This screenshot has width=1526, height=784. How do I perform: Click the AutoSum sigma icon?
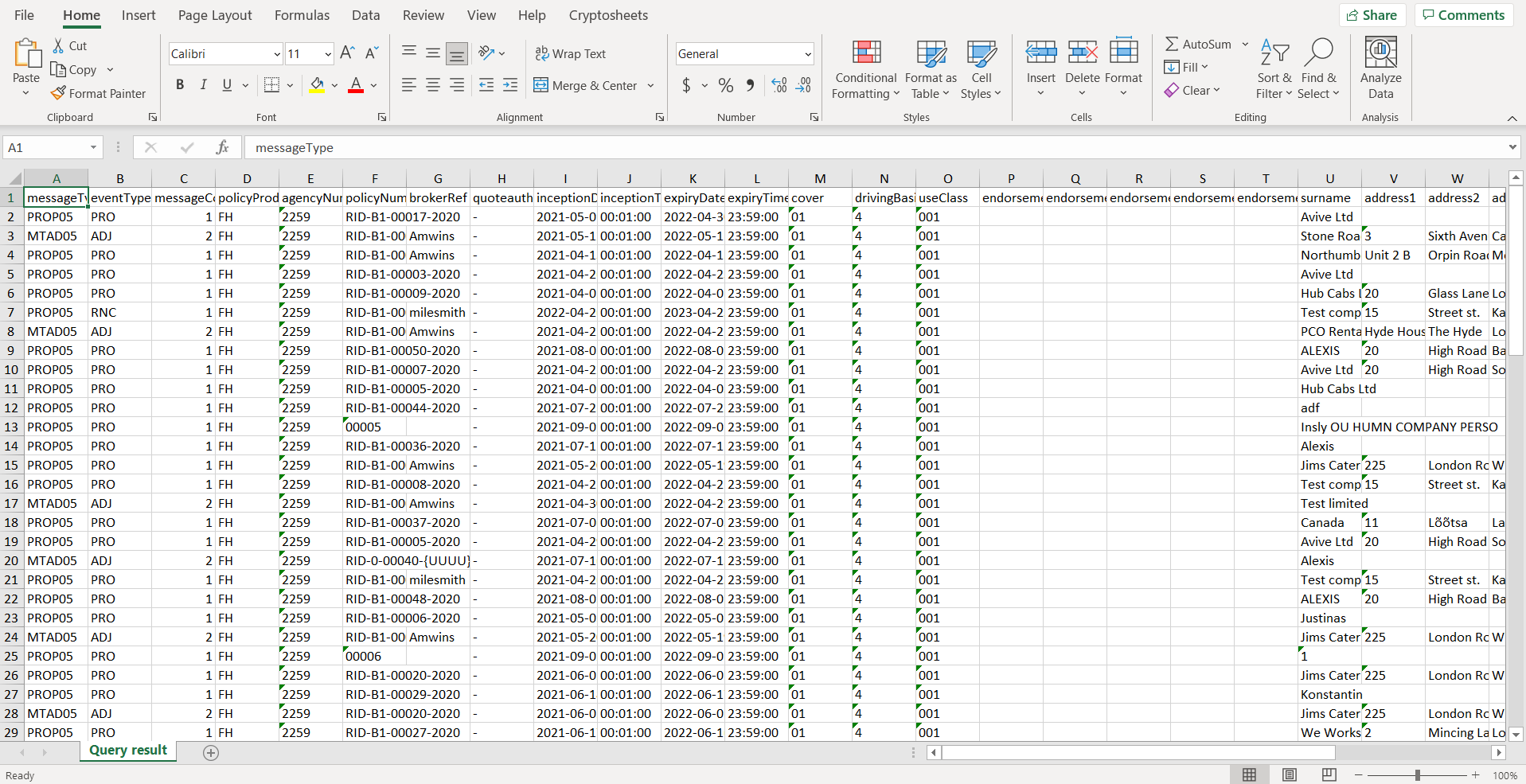click(1172, 45)
